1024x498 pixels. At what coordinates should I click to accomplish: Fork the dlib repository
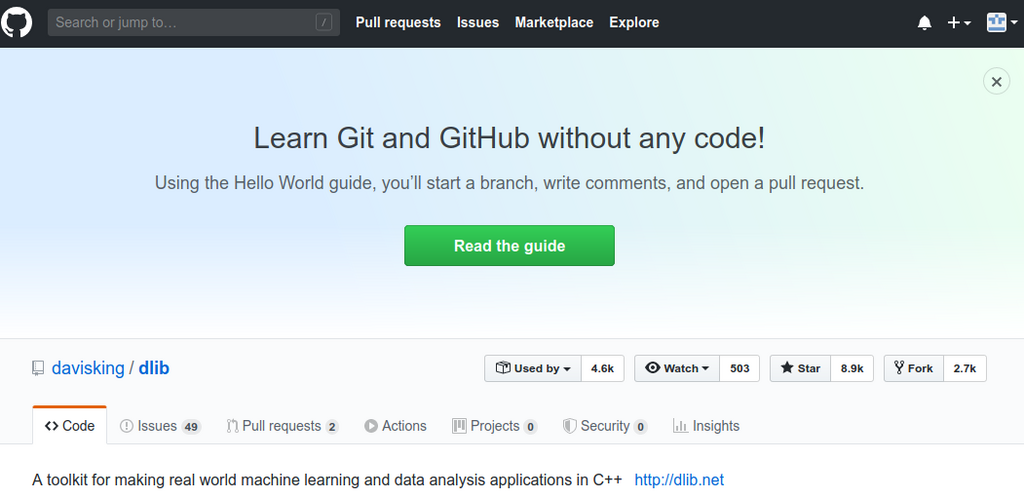(x=914, y=368)
